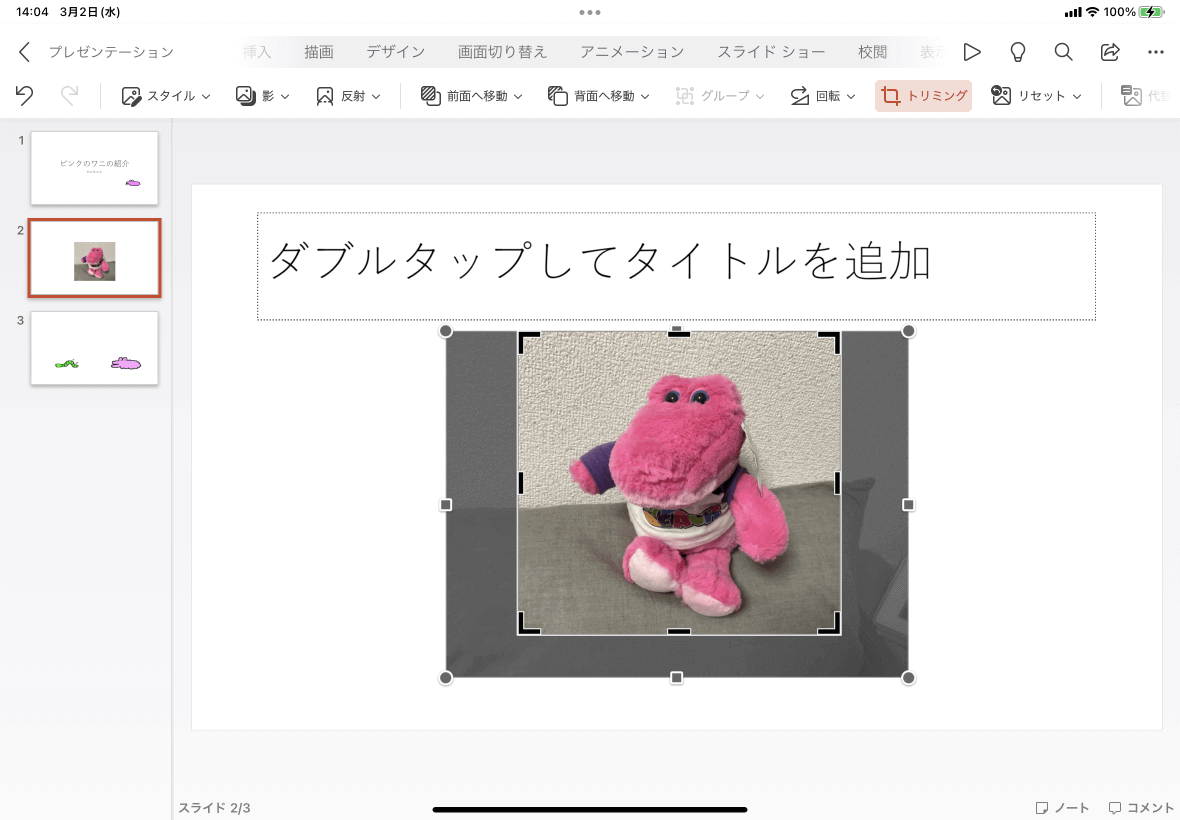Tap the back arrow to leave presentation
Screen dimensions: 1180x820
point(24,52)
